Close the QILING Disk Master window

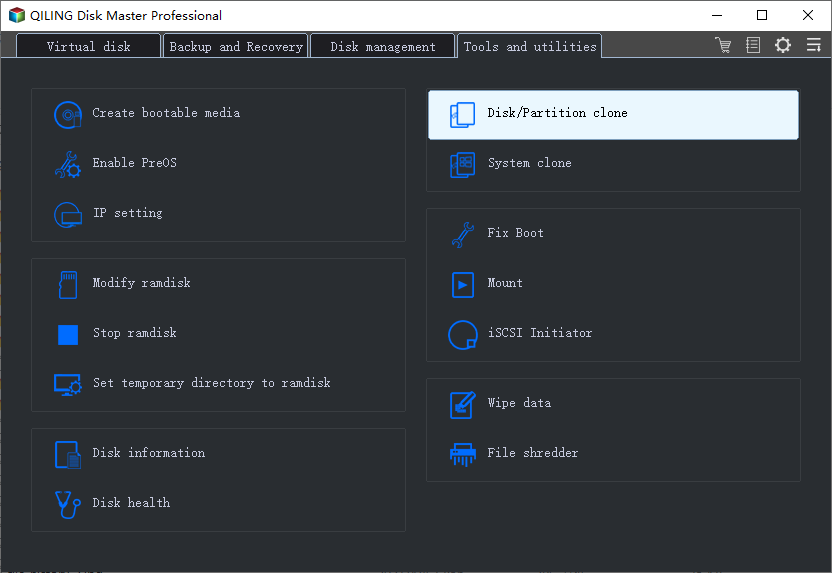(x=808, y=15)
